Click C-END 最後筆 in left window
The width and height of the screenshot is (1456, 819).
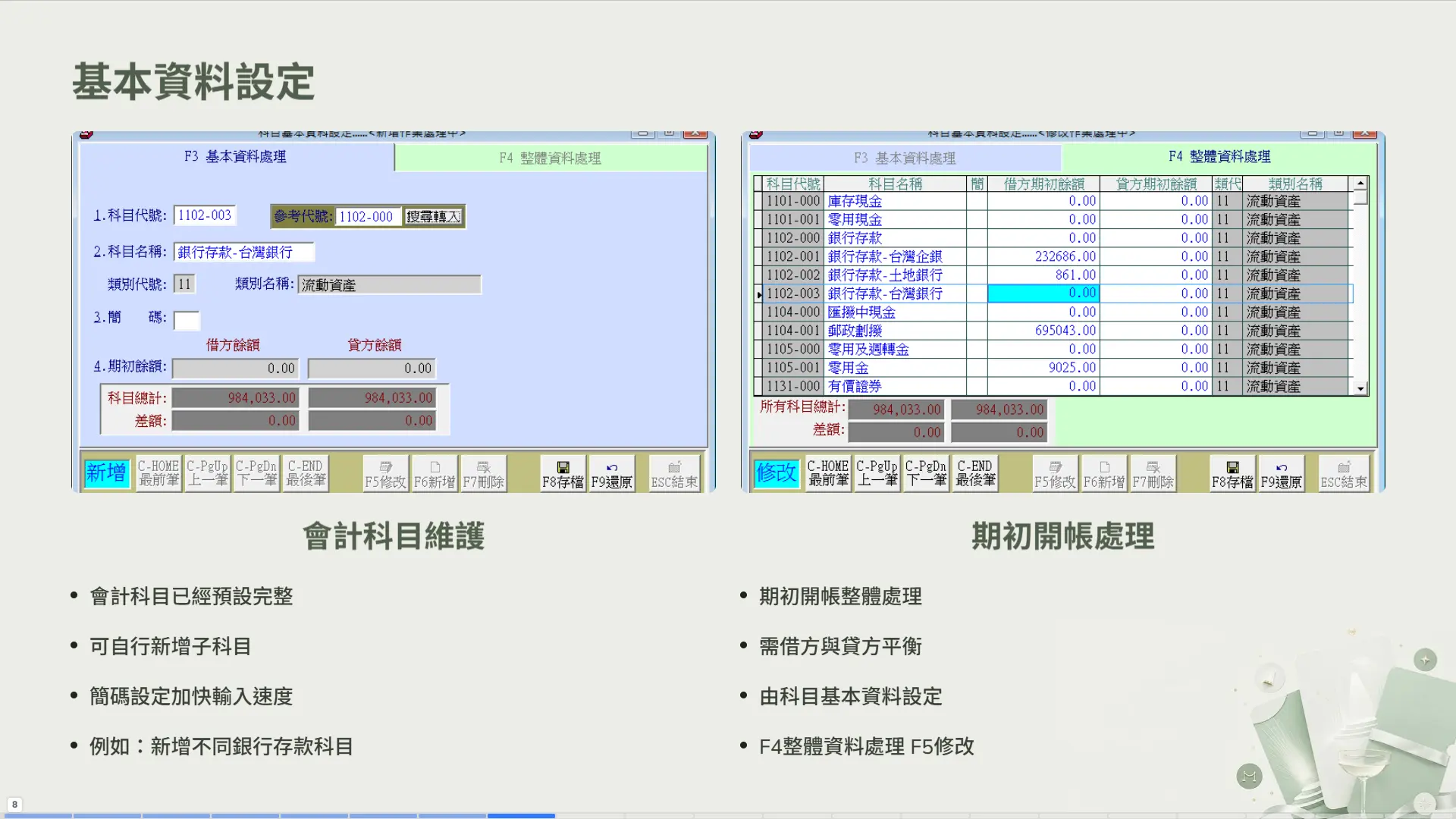pos(306,473)
